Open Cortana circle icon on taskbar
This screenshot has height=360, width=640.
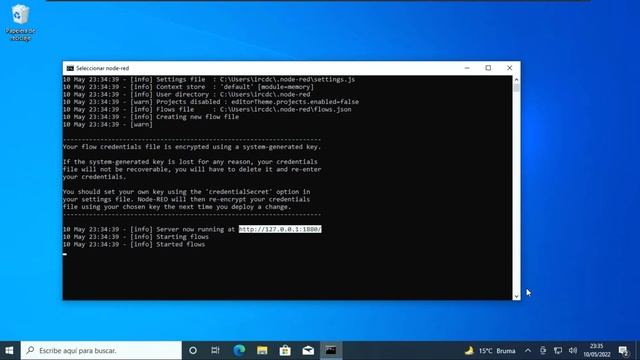(193, 351)
